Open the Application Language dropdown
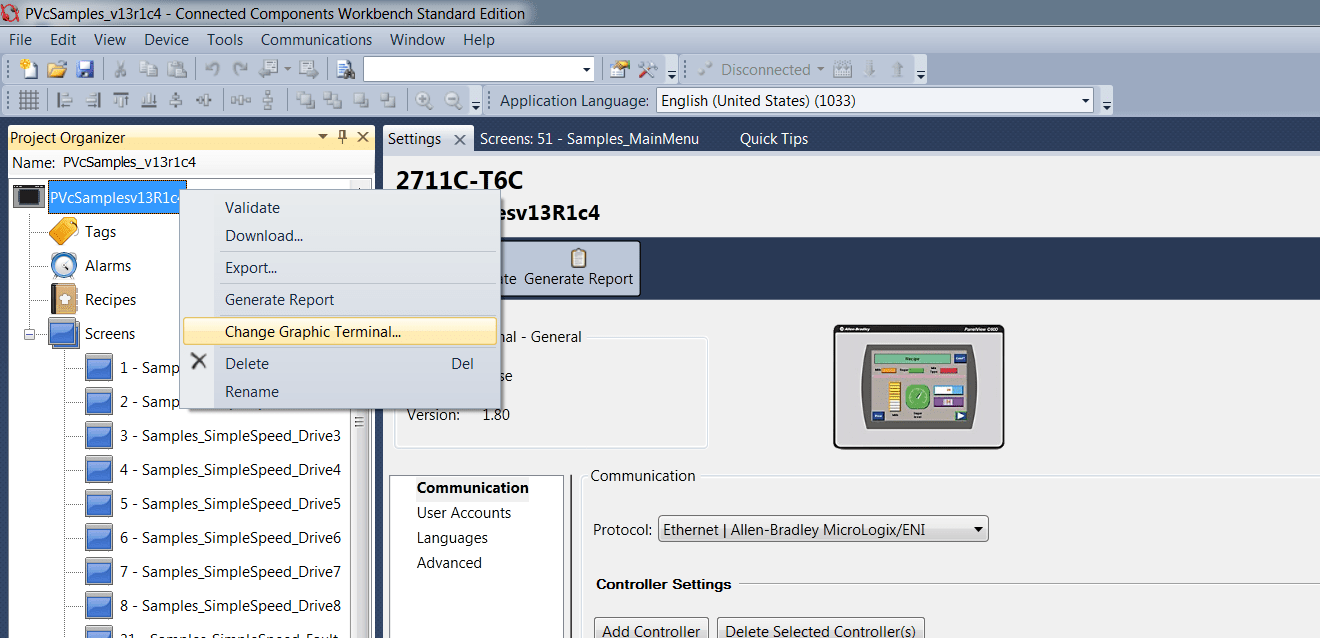The image size is (1320, 638). click(x=1084, y=100)
